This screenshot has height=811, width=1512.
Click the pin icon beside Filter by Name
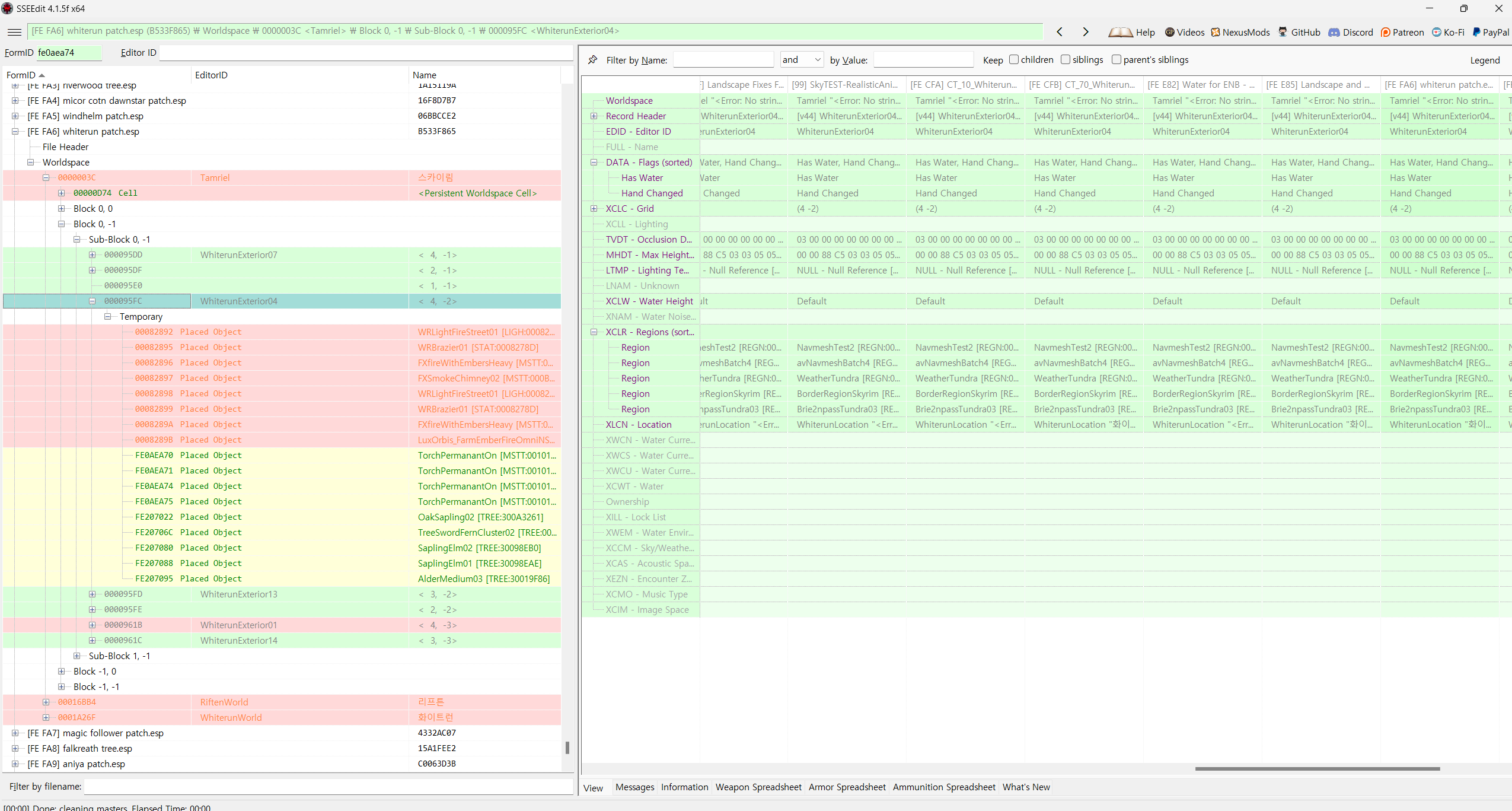pos(592,60)
